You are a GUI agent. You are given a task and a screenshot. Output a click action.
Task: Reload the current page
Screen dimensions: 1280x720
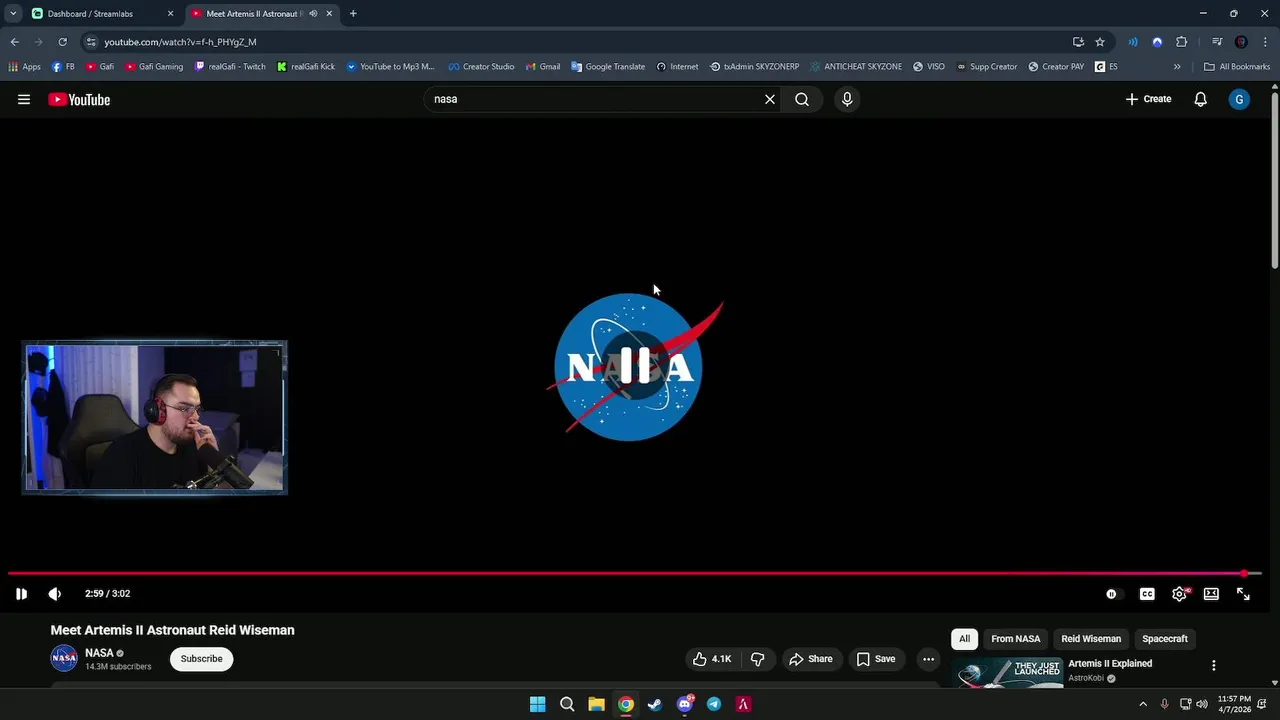tap(62, 42)
